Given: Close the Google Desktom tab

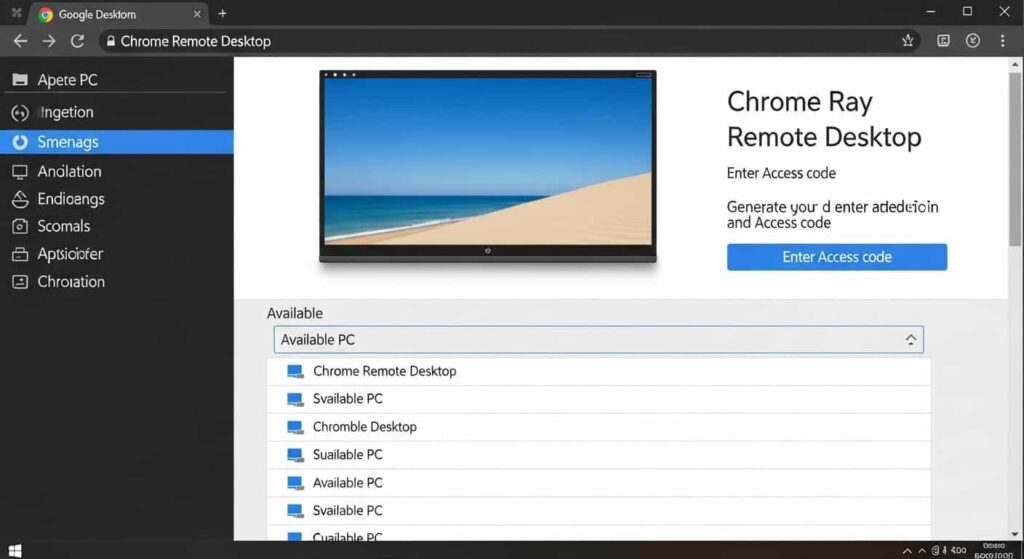Looking at the screenshot, I should (x=197, y=14).
